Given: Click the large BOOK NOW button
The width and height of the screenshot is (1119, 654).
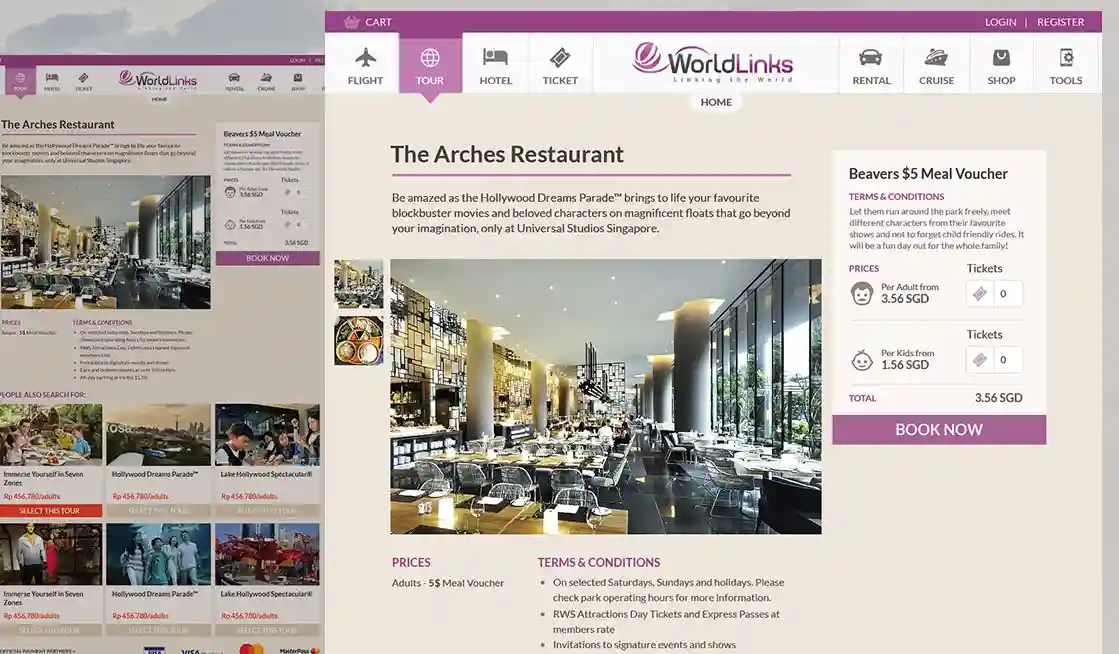Looking at the screenshot, I should (939, 430).
